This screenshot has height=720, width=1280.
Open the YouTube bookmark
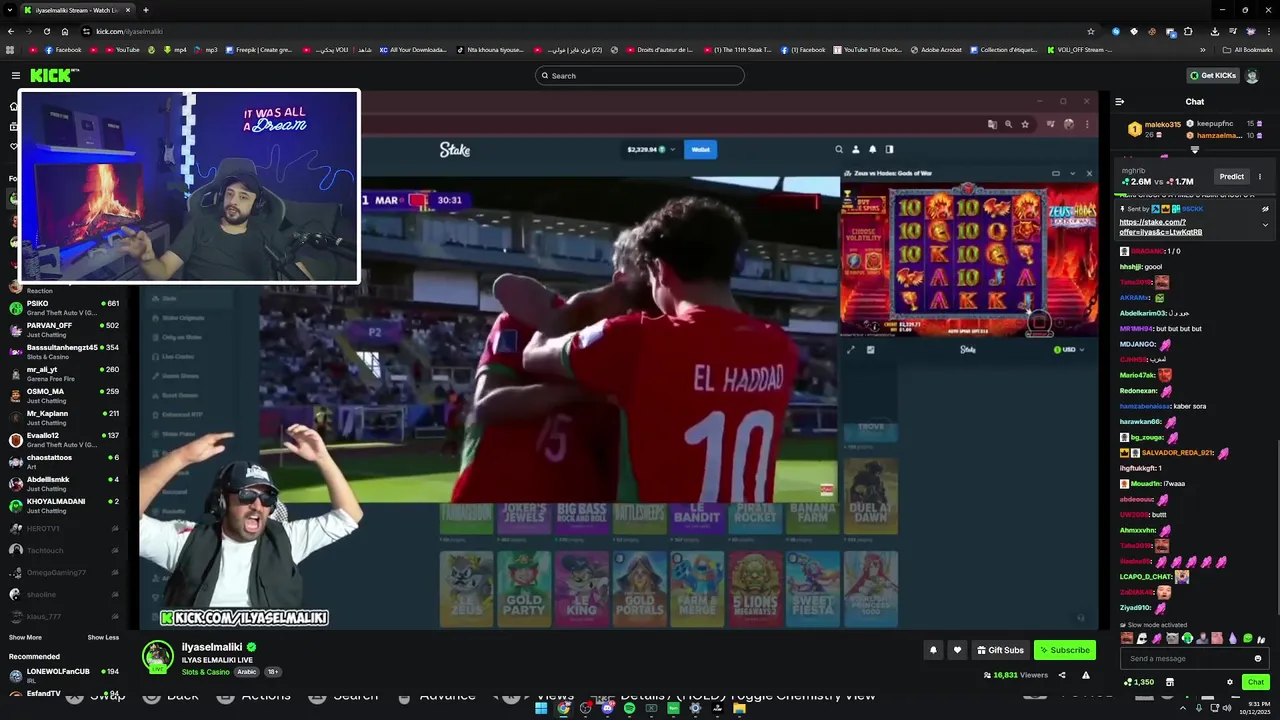pyautogui.click(x=121, y=50)
